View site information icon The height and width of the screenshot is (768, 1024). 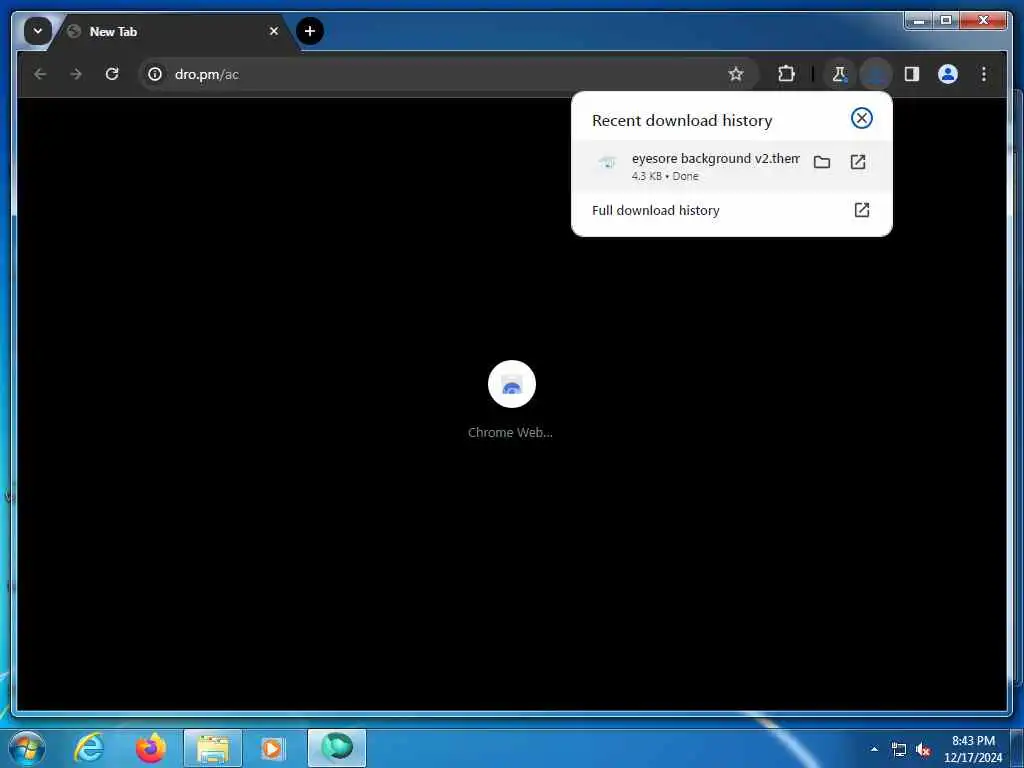155,74
